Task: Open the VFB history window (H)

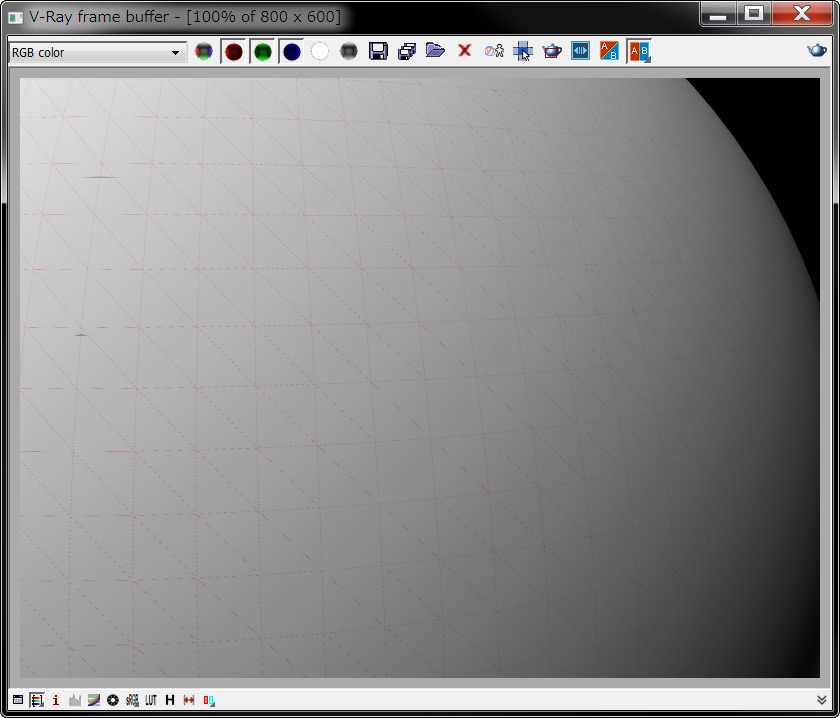Action: pyautogui.click(x=170, y=700)
